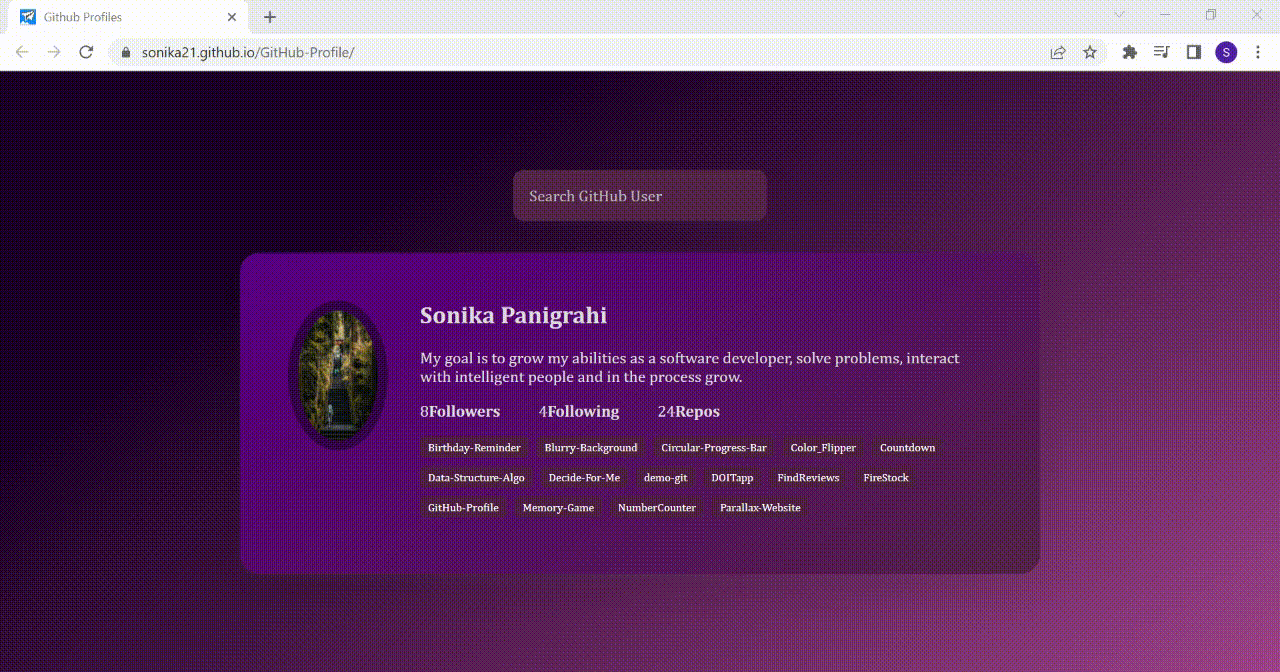Click the FireStock repository label

[886, 477]
